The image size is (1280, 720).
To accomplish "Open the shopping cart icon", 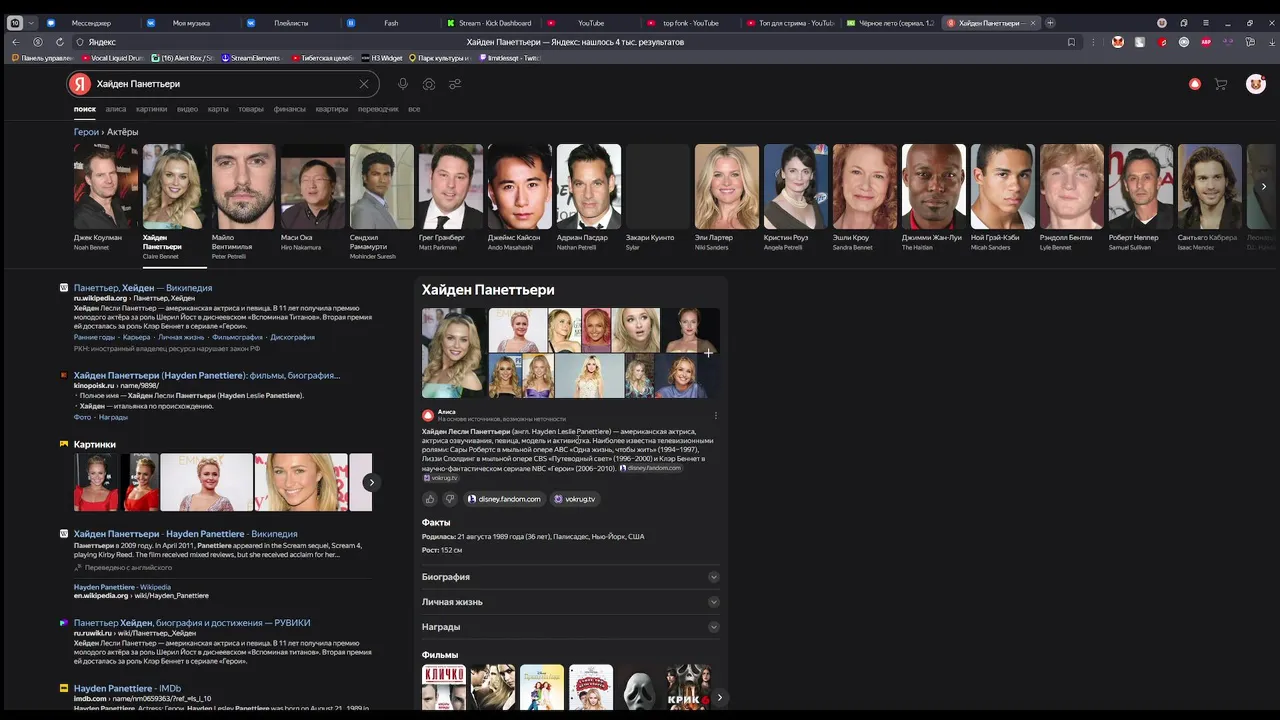I will click(1221, 84).
